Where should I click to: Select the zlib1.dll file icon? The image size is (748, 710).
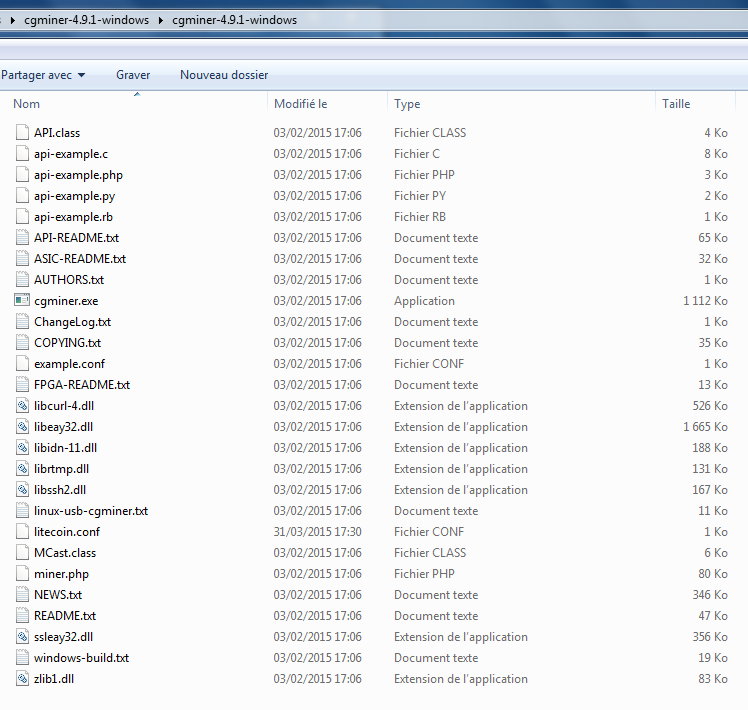pyautogui.click(x=23, y=679)
